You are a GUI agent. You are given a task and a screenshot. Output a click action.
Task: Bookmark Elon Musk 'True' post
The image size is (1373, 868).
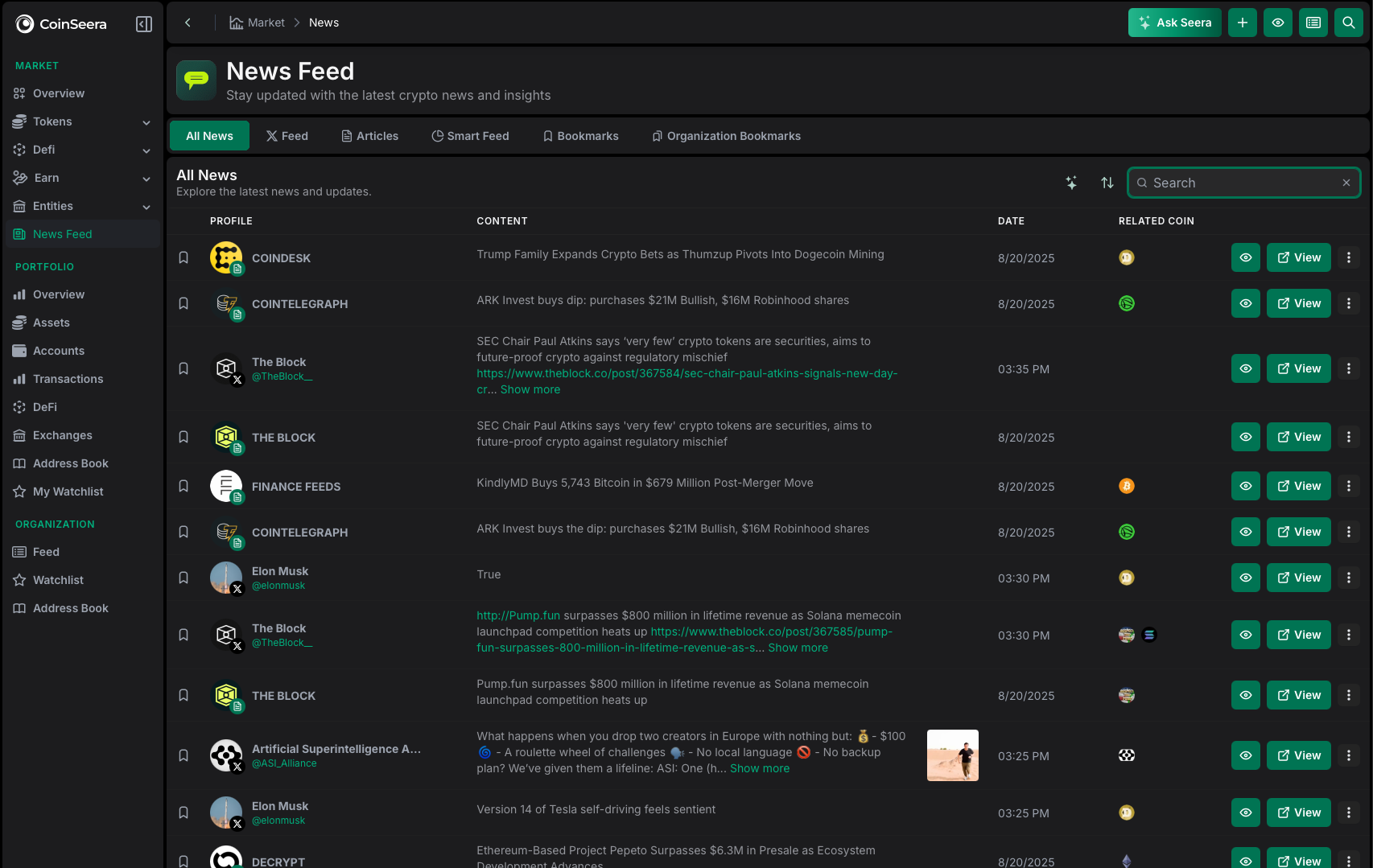point(183,578)
